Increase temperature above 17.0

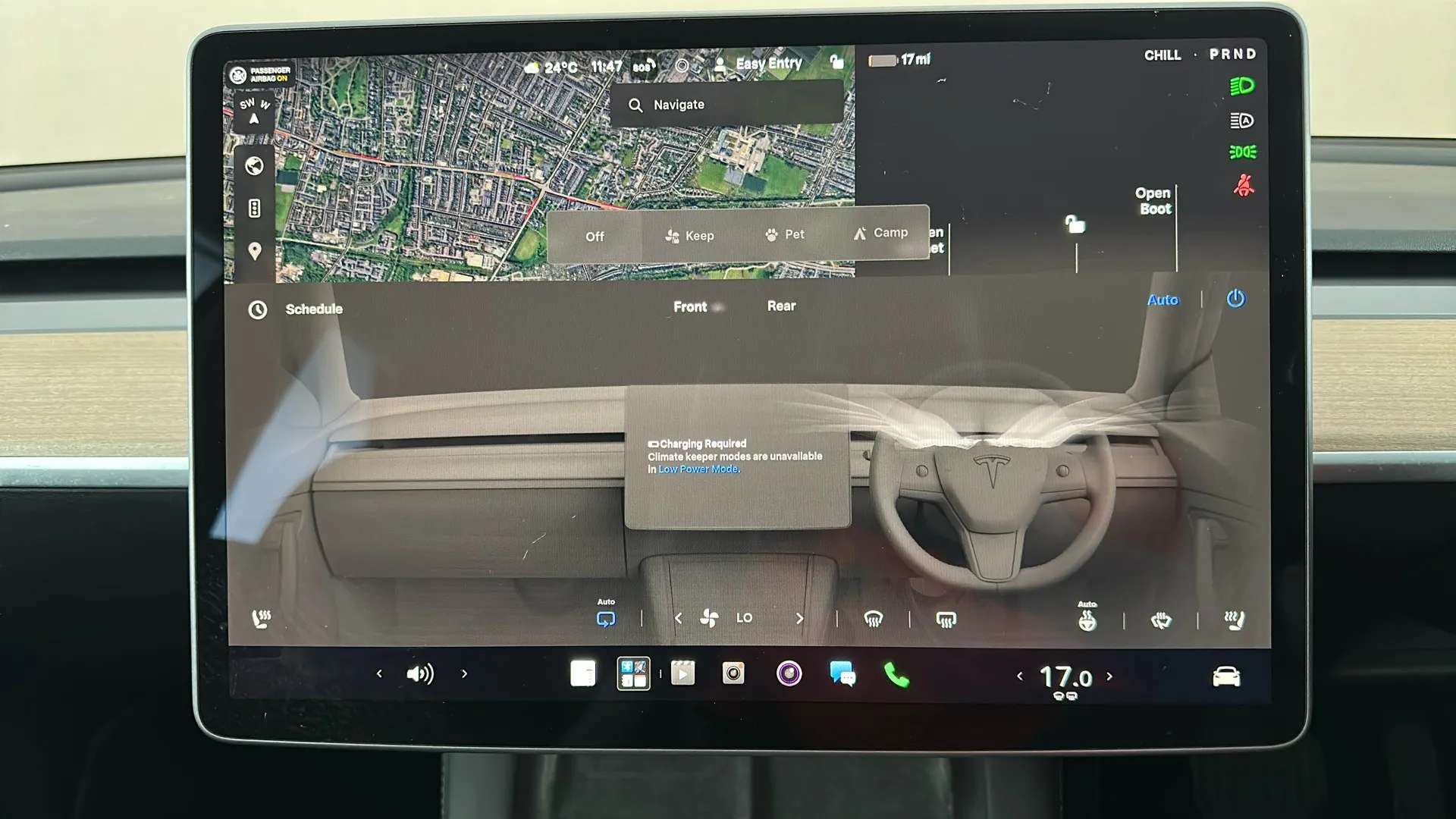coord(1109,676)
